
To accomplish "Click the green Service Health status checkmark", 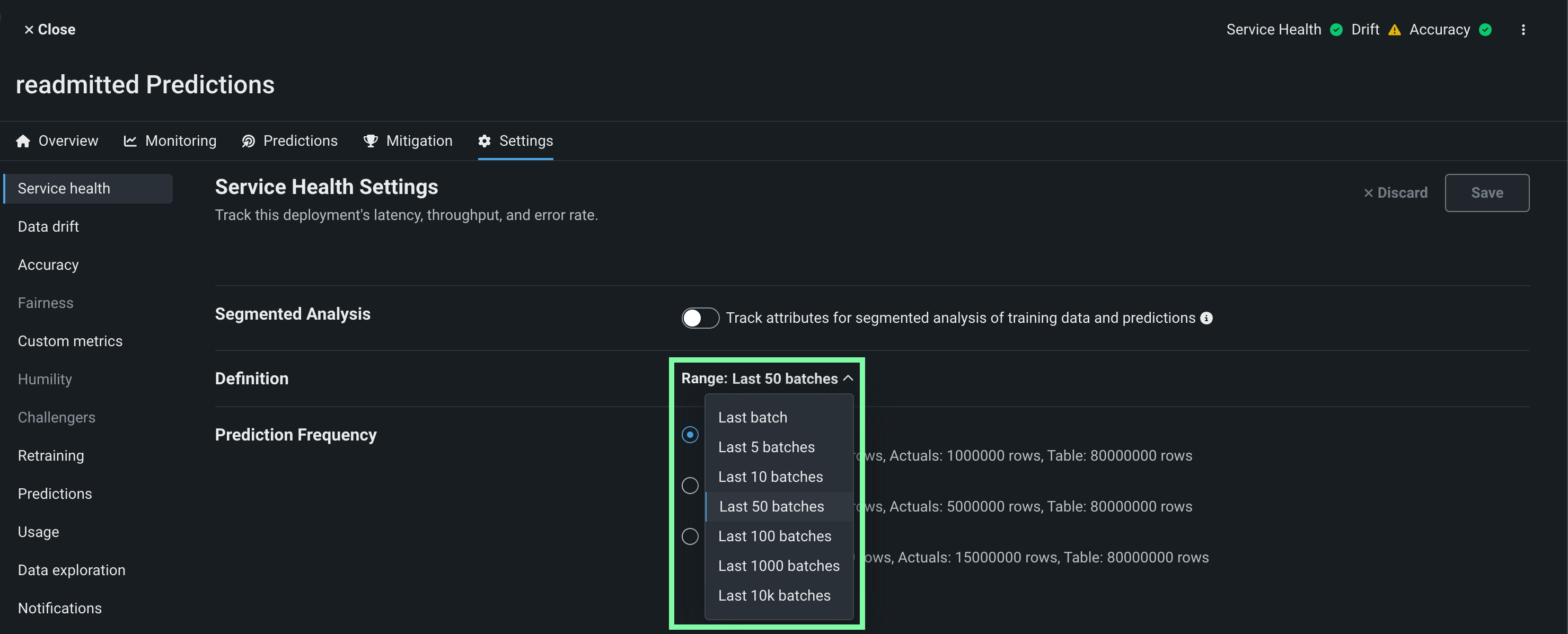I will coord(1336,30).
